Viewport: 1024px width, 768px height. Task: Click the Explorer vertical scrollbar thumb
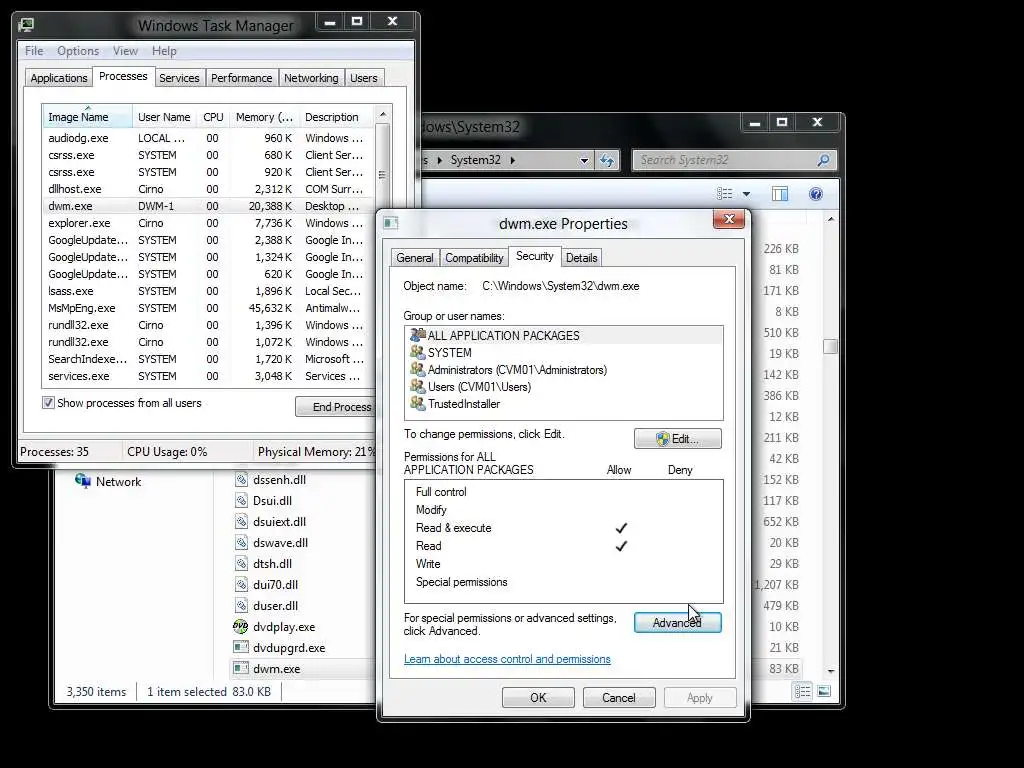click(830, 346)
